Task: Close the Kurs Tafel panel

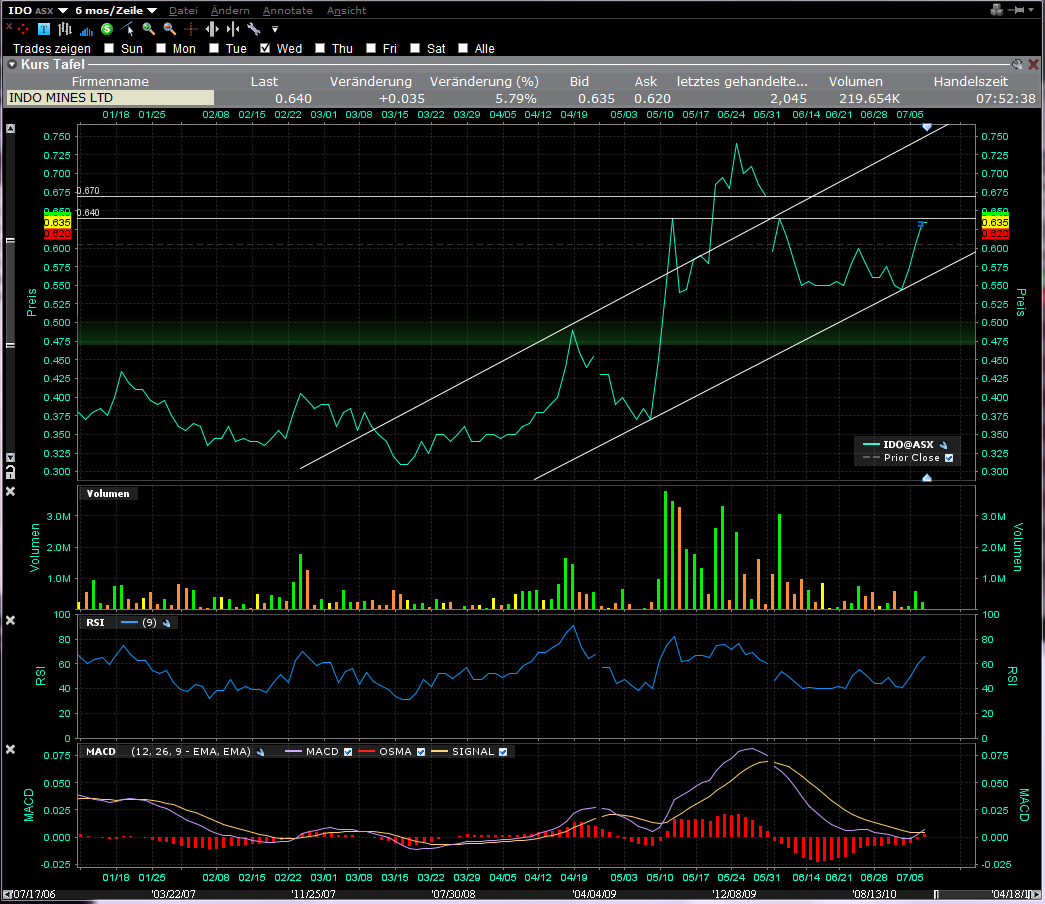Action: coord(1033,65)
